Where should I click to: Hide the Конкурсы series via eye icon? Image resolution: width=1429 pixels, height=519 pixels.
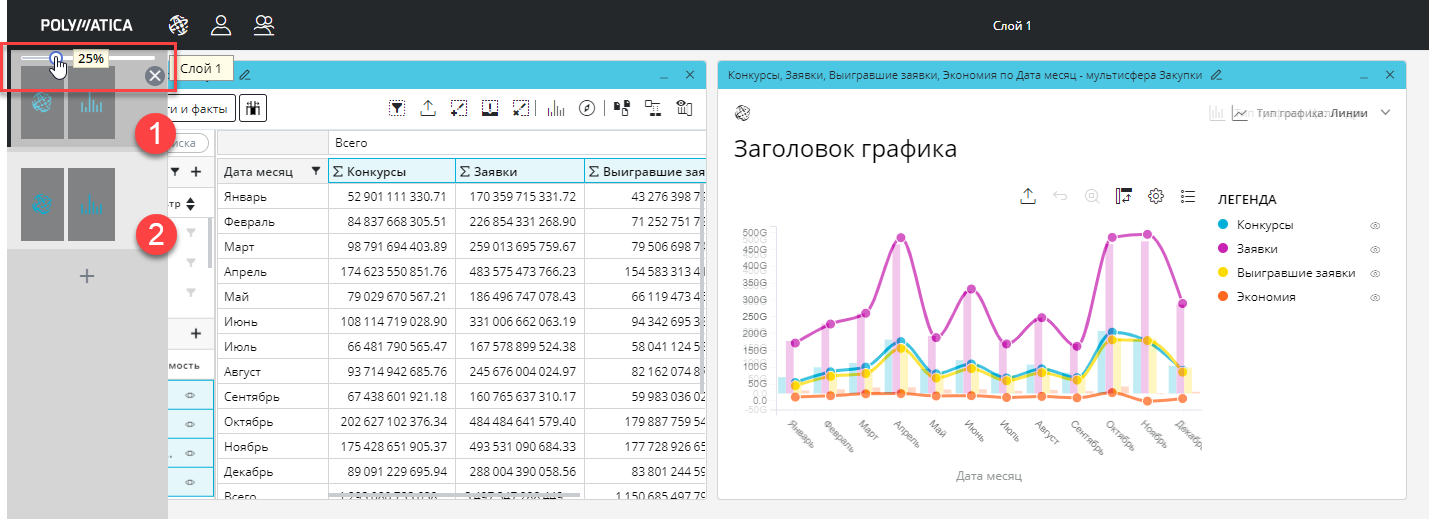(1374, 226)
